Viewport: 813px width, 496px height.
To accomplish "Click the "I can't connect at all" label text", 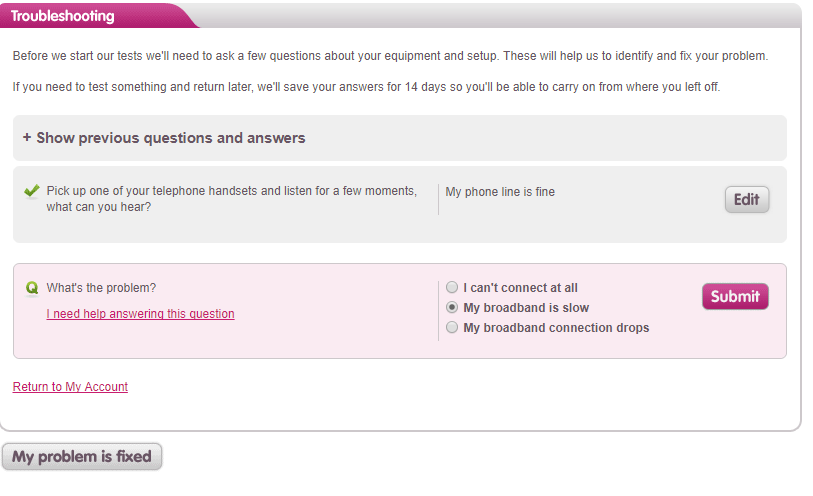I will (520, 288).
